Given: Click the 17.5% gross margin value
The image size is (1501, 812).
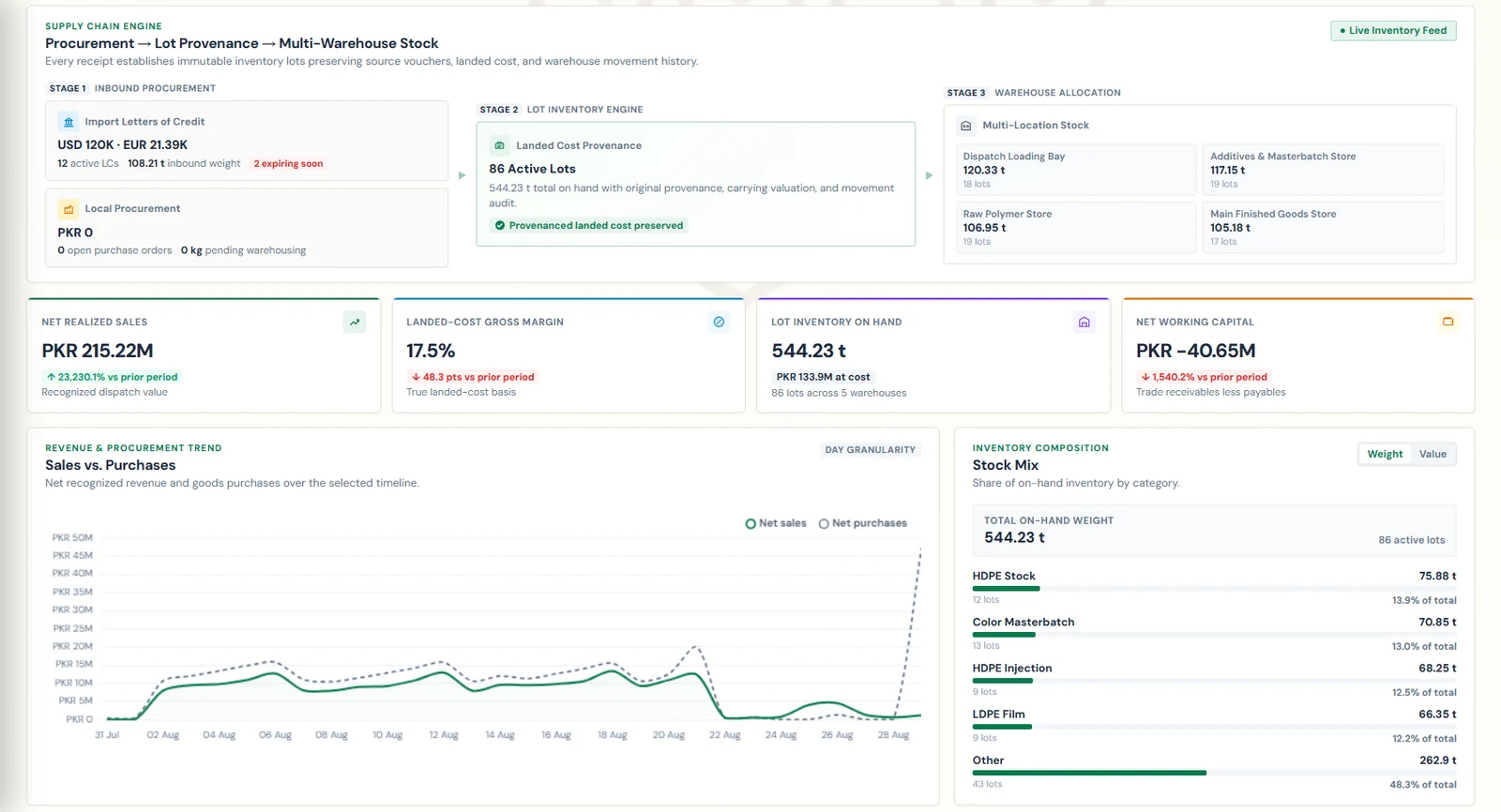Looking at the screenshot, I should point(431,351).
